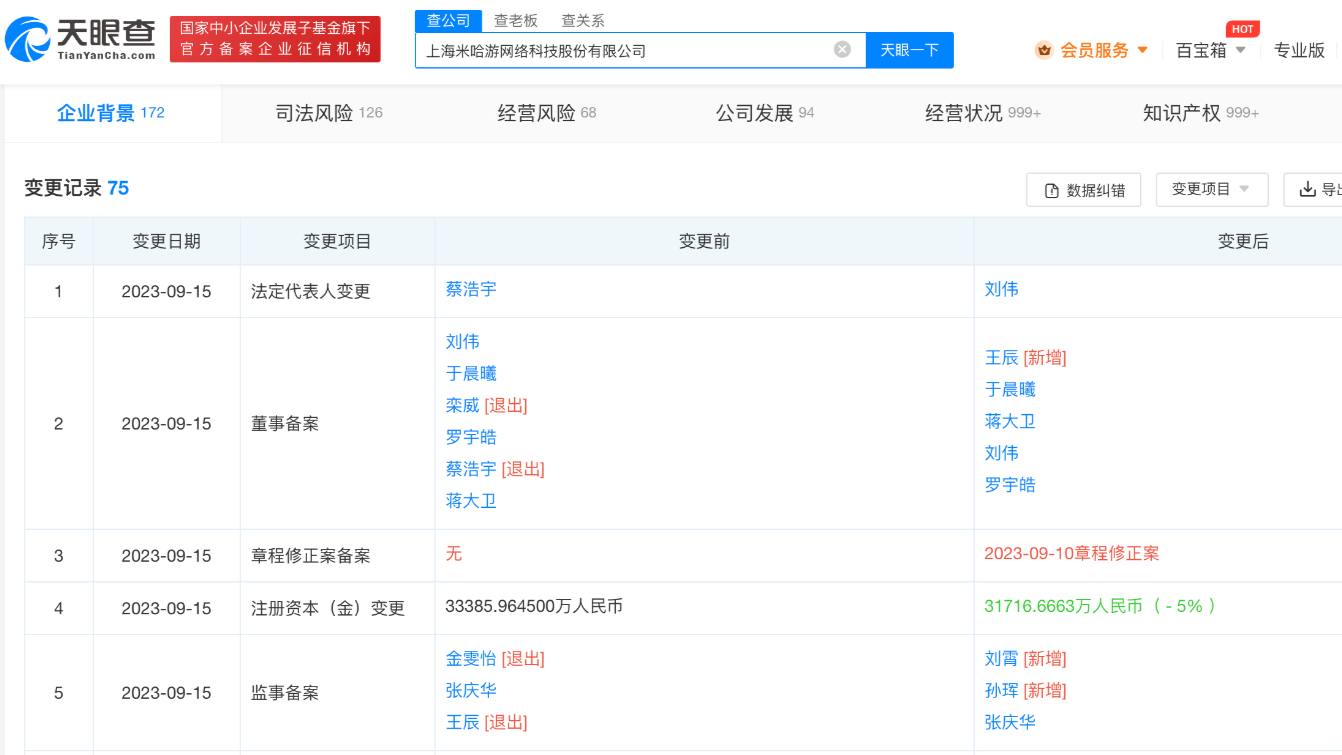Click the red official credit agency banner
This screenshot has width=1342, height=755.
[275, 39]
